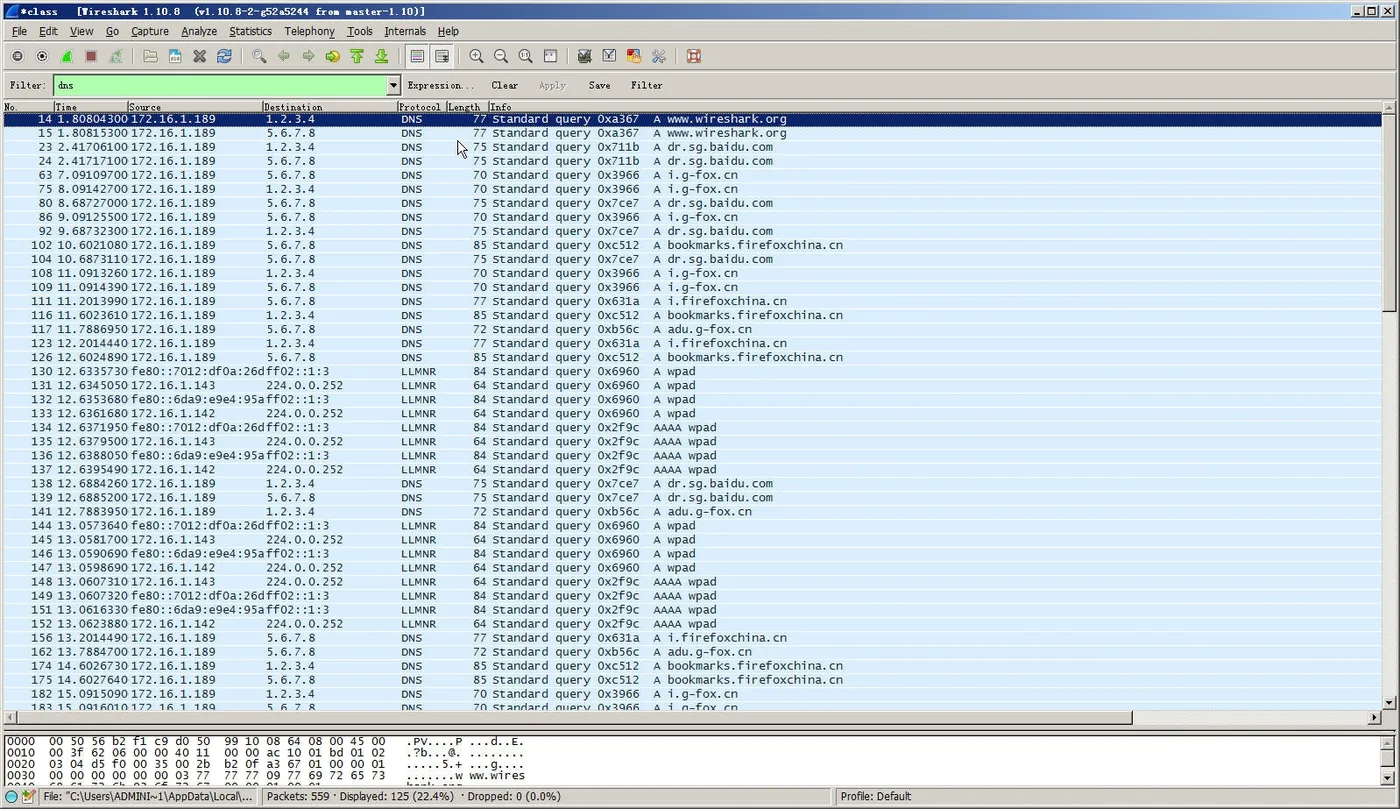
Task: Find a packet (magnifier icon)
Action: click(259, 57)
